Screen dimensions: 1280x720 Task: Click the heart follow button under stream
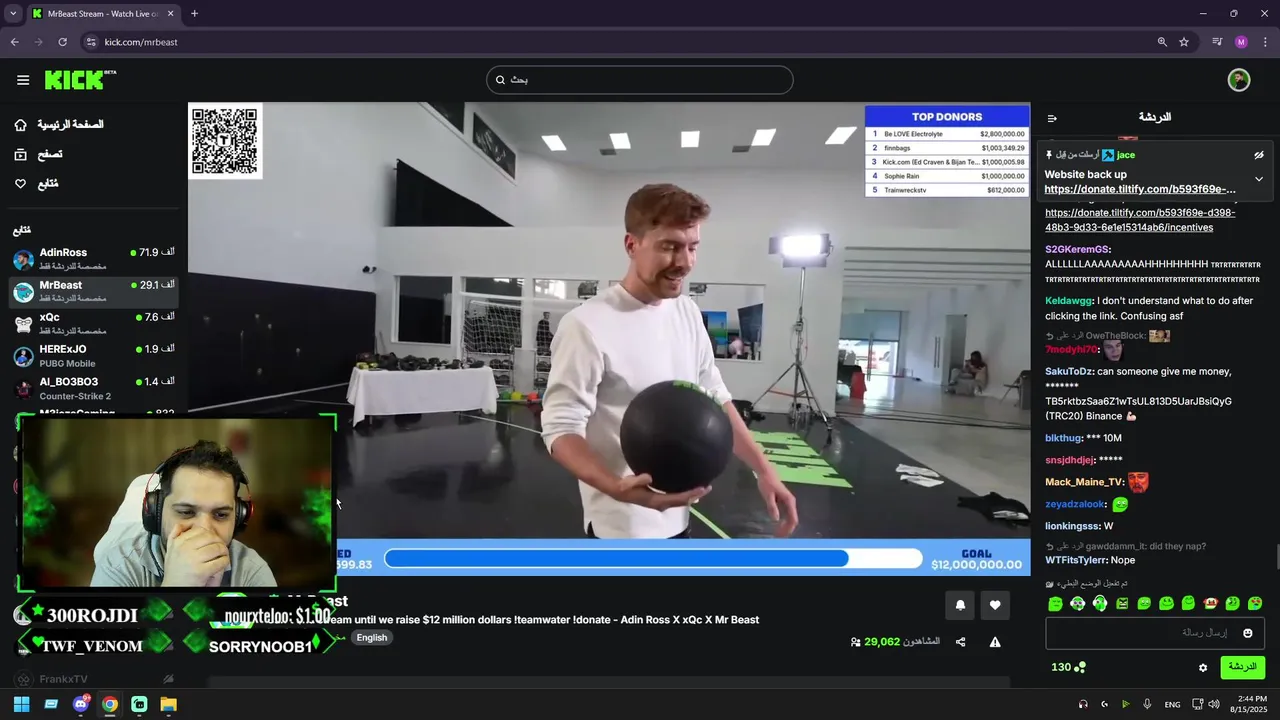click(x=995, y=605)
